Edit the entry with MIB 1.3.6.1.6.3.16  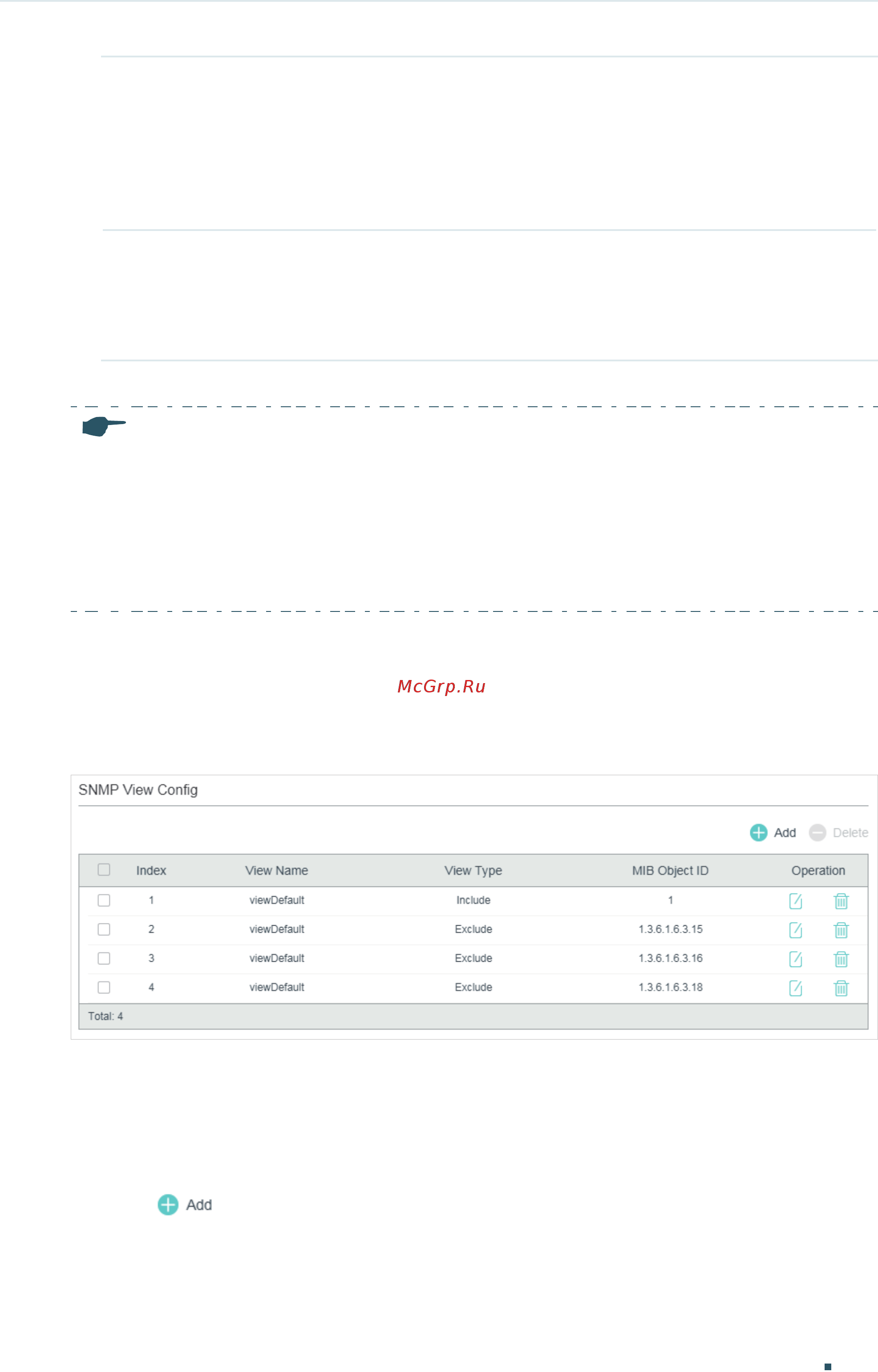(x=795, y=960)
